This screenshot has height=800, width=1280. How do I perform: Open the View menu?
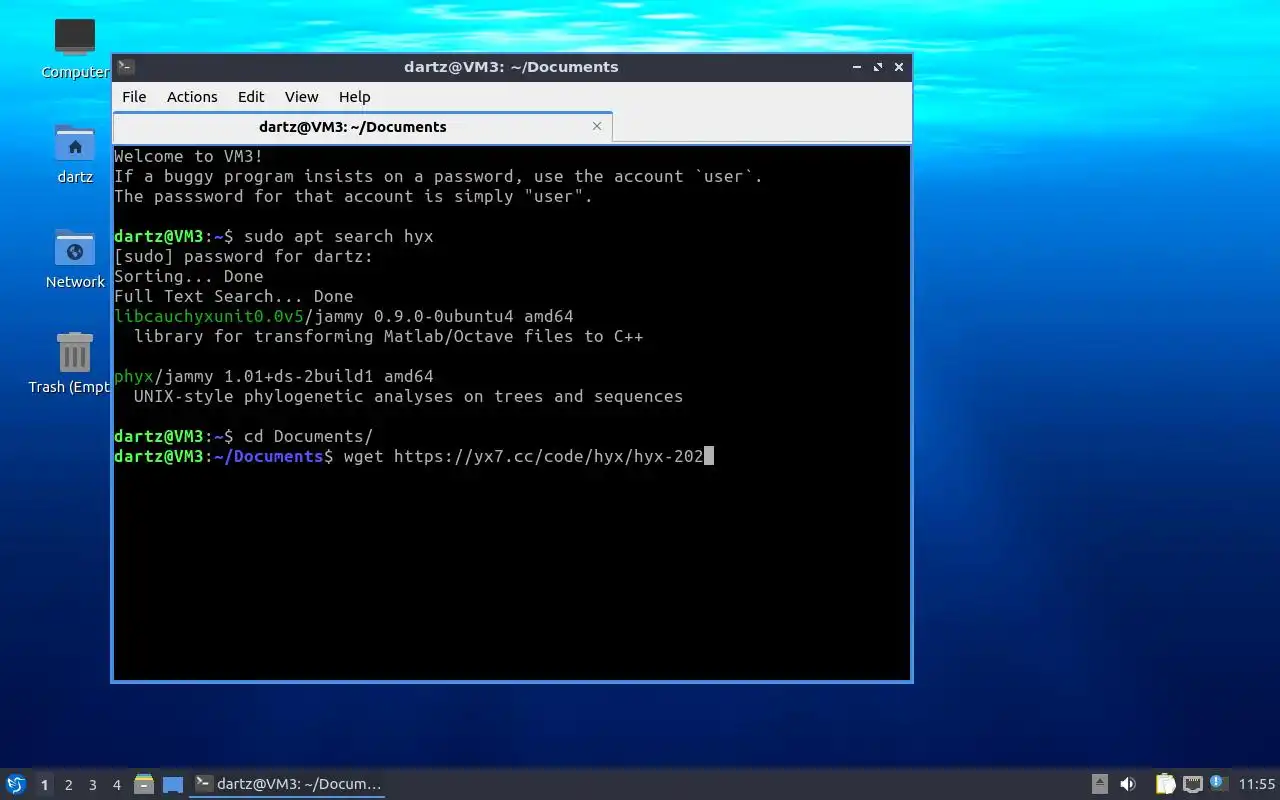(x=301, y=97)
